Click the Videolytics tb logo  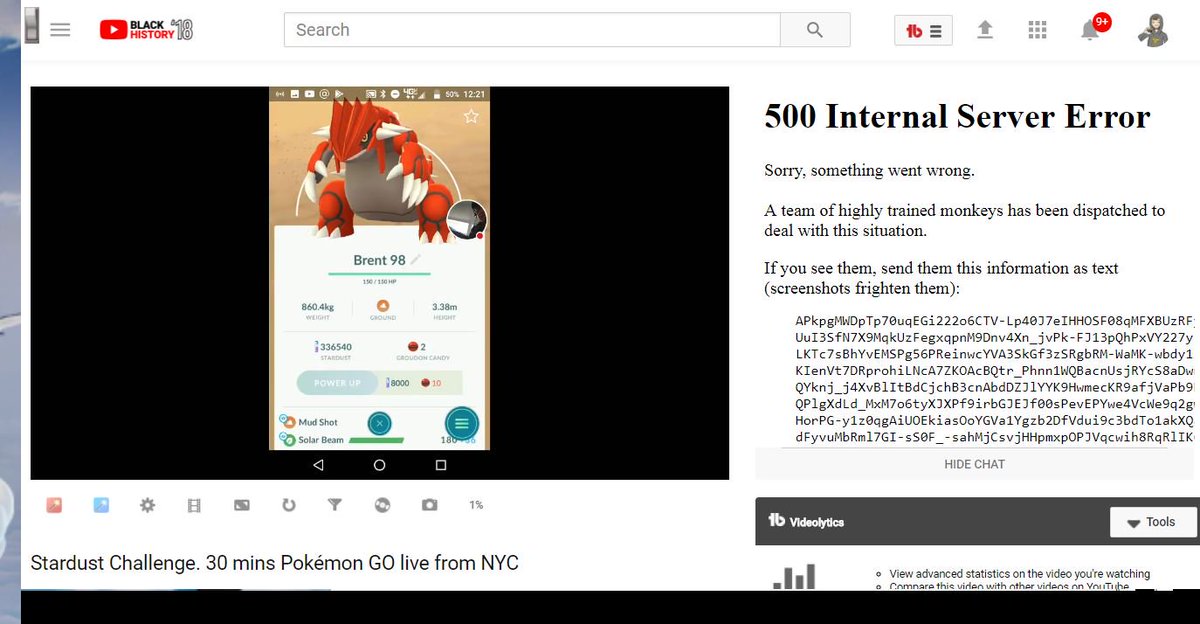click(x=776, y=521)
